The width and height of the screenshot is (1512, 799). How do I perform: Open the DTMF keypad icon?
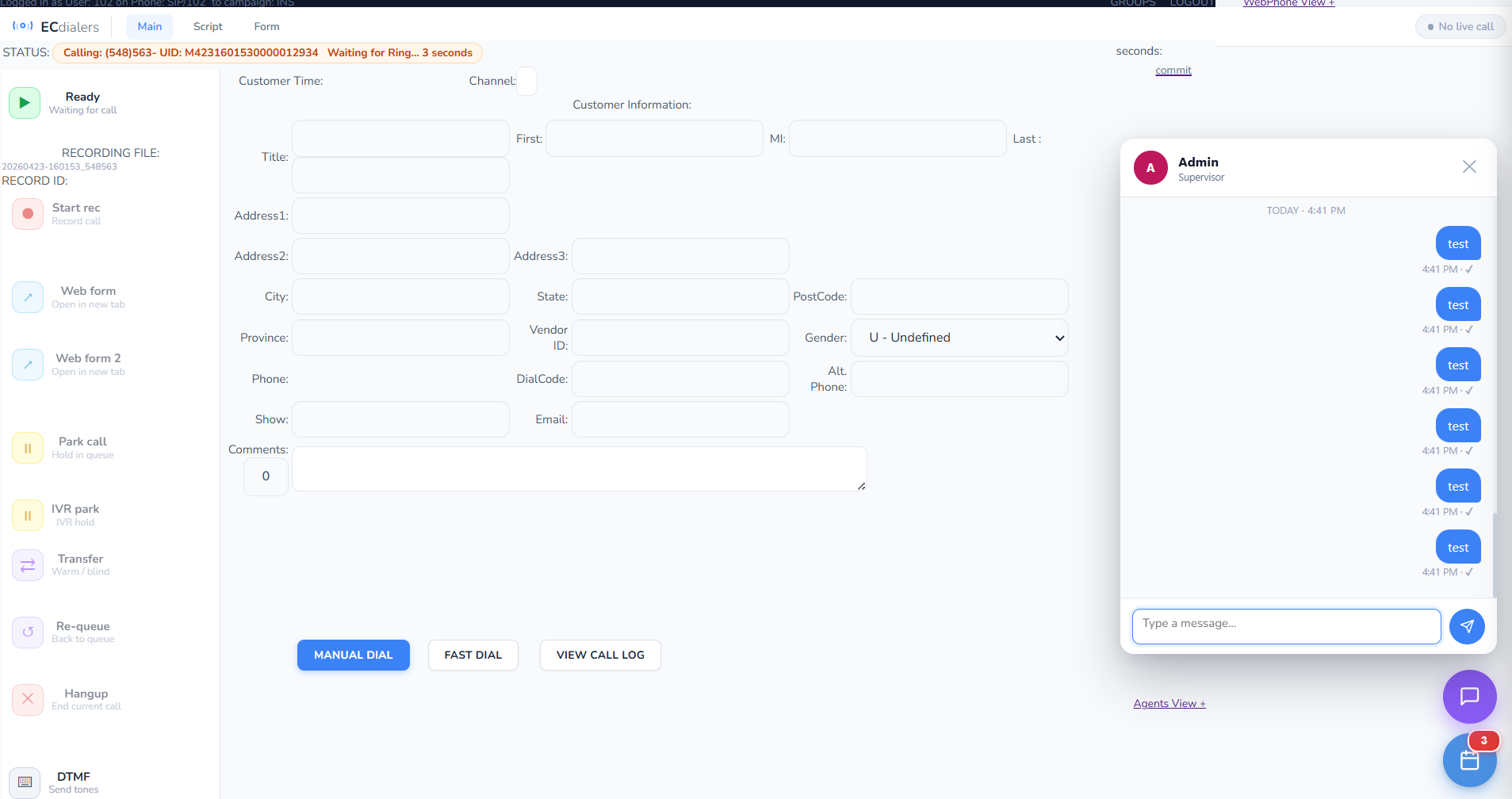coord(25,782)
